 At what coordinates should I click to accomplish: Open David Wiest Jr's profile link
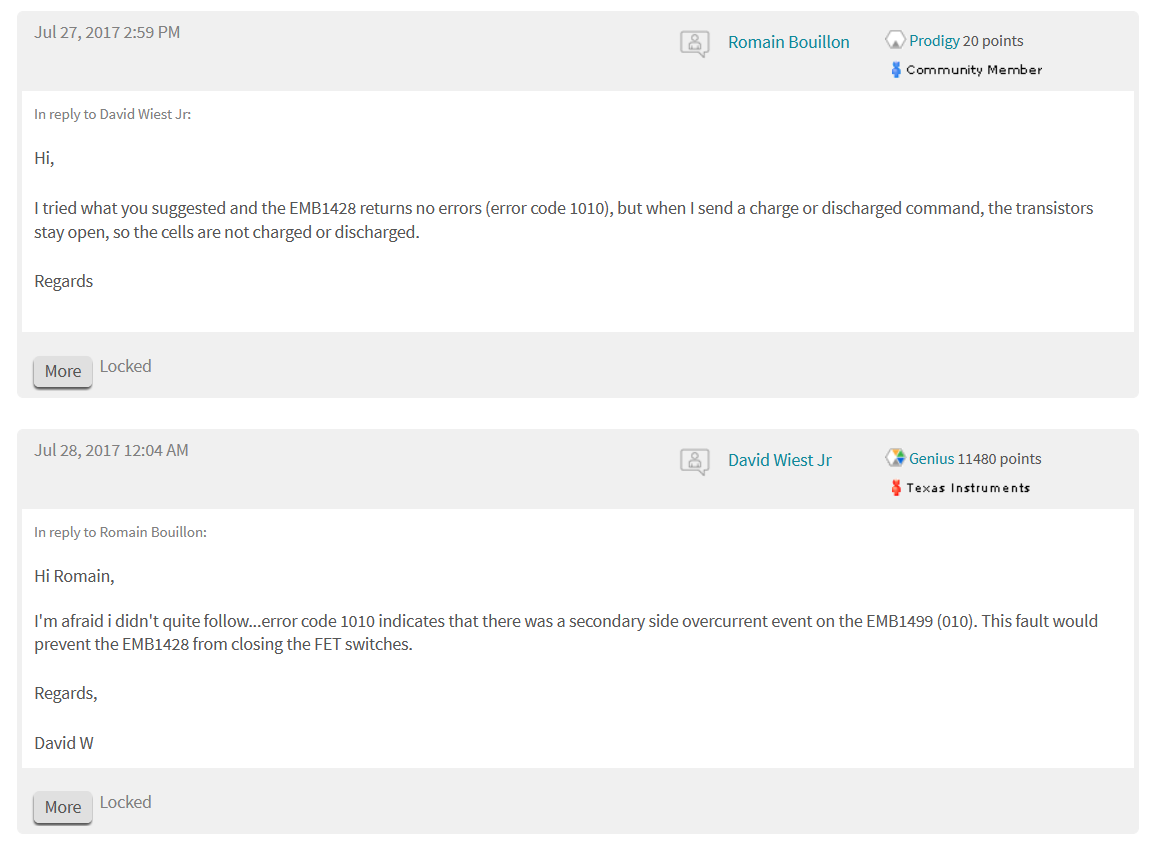click(x=779, y=460)
